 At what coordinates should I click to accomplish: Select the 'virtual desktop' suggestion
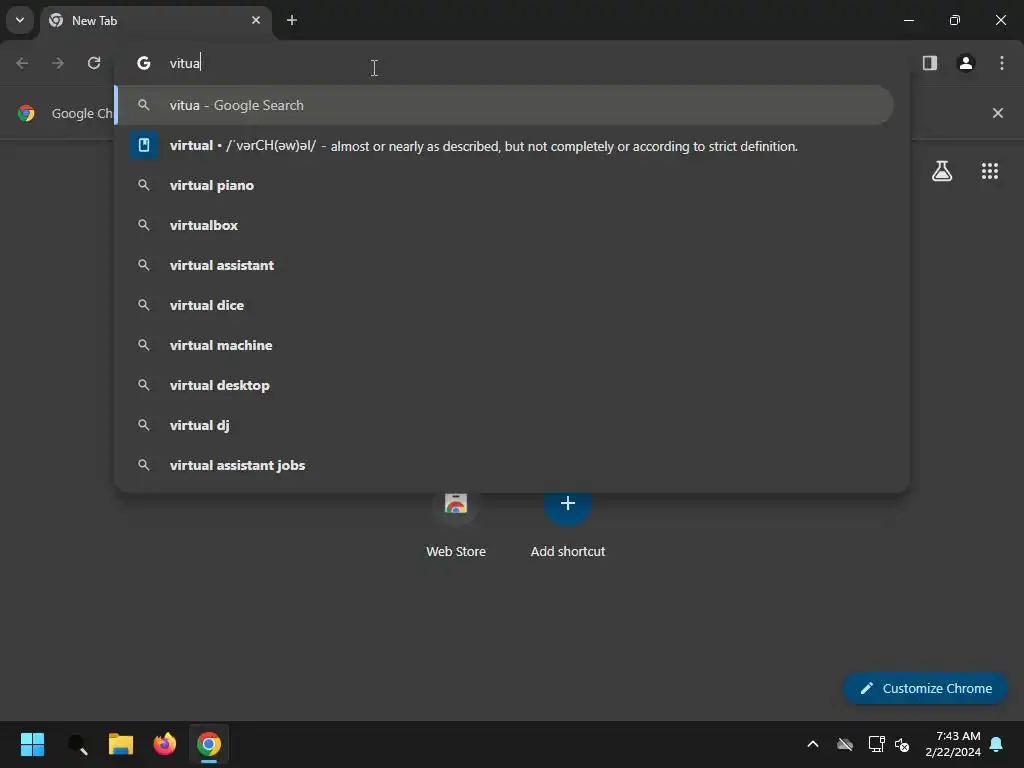[504, 385]
